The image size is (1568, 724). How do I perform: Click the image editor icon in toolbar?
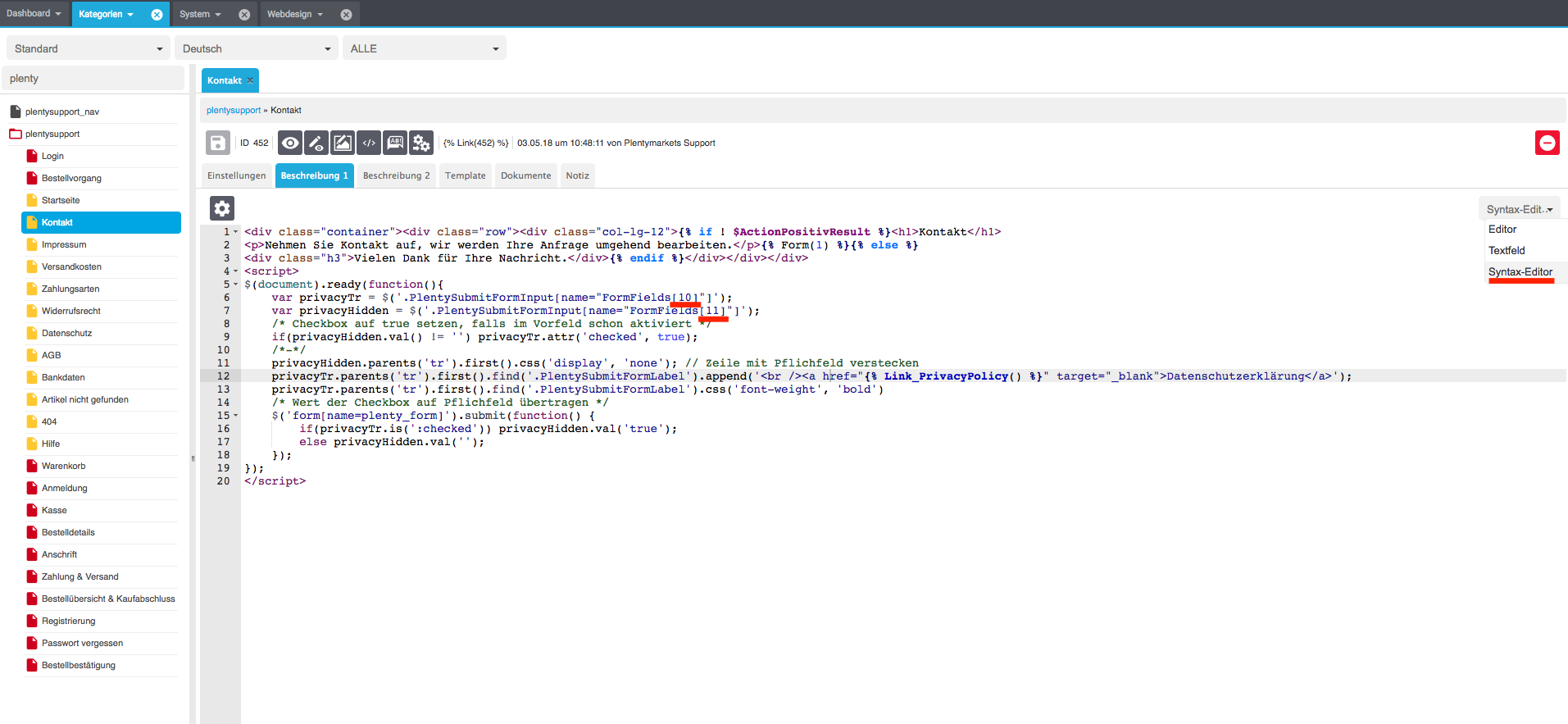click(343, 143)
